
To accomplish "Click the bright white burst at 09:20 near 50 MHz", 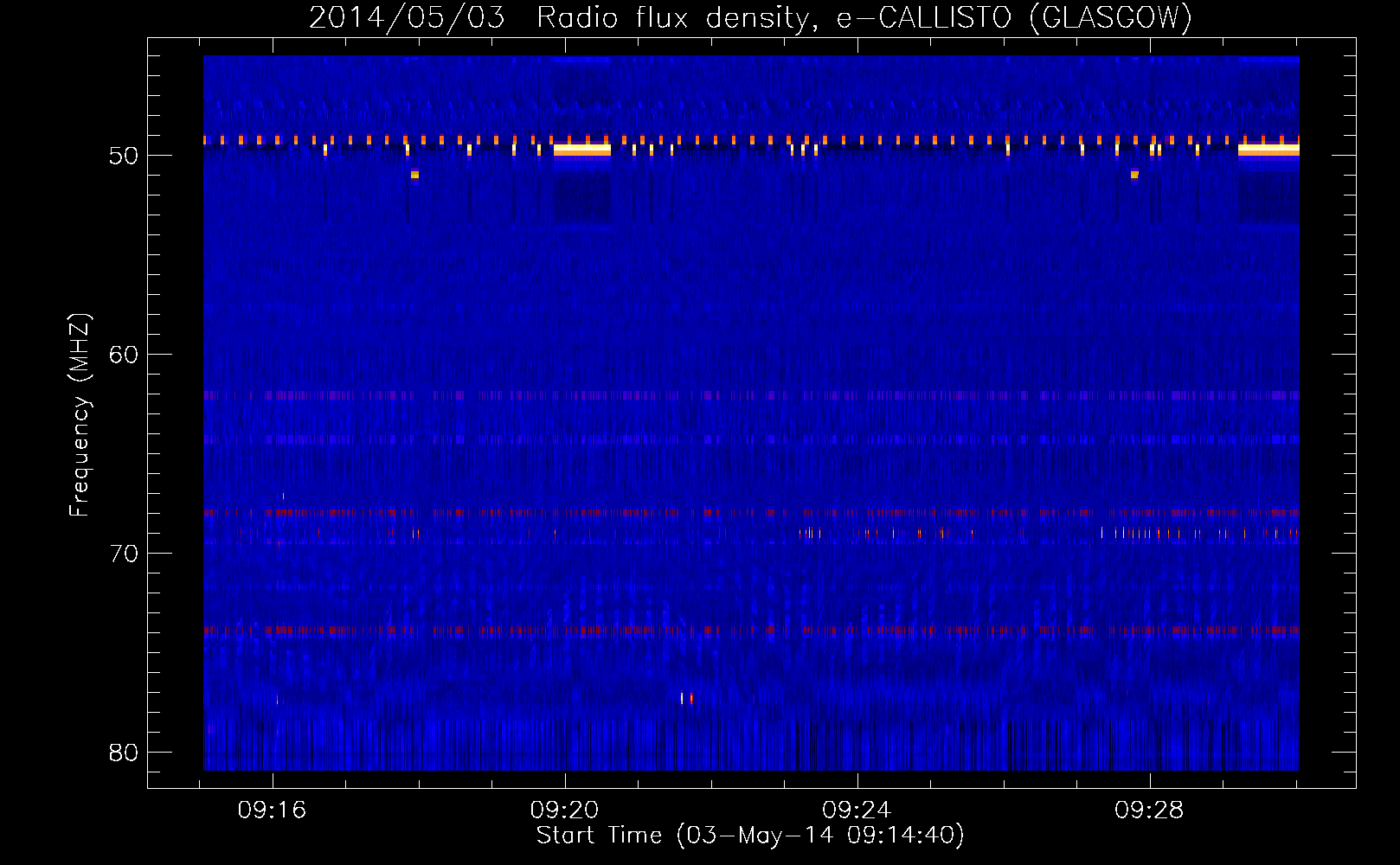I will point(582,150).
